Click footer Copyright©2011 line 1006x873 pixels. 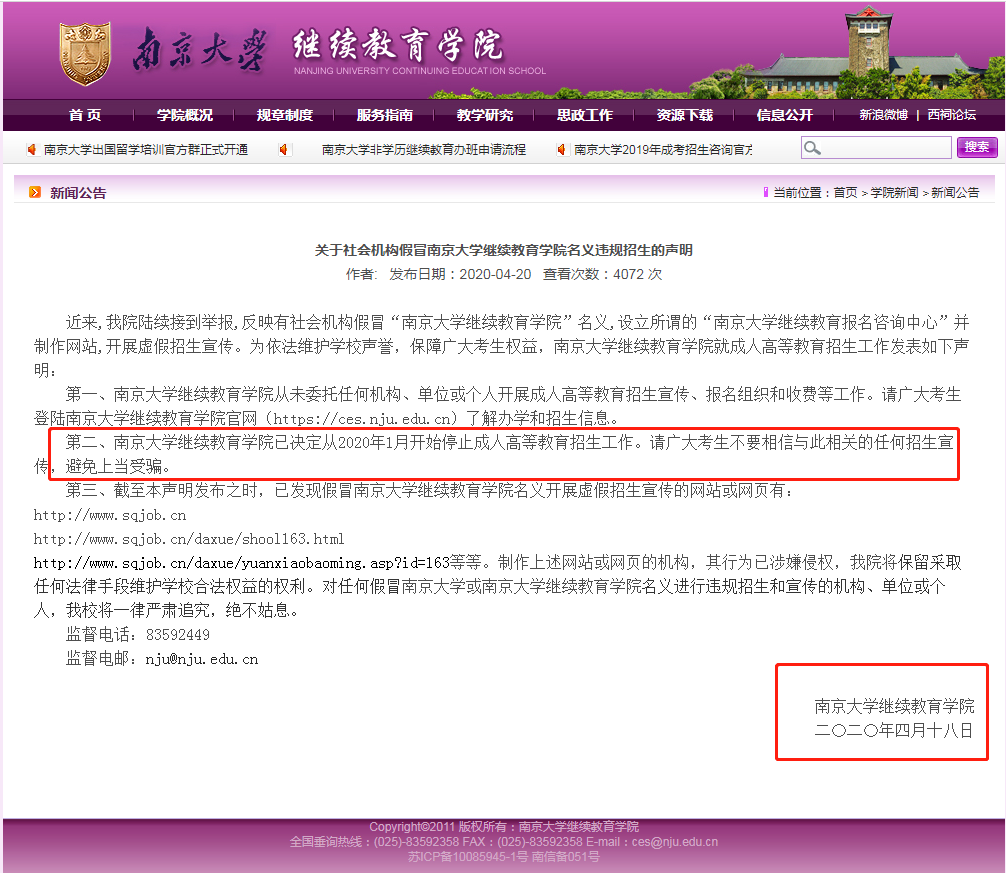[x=504, y=826]
